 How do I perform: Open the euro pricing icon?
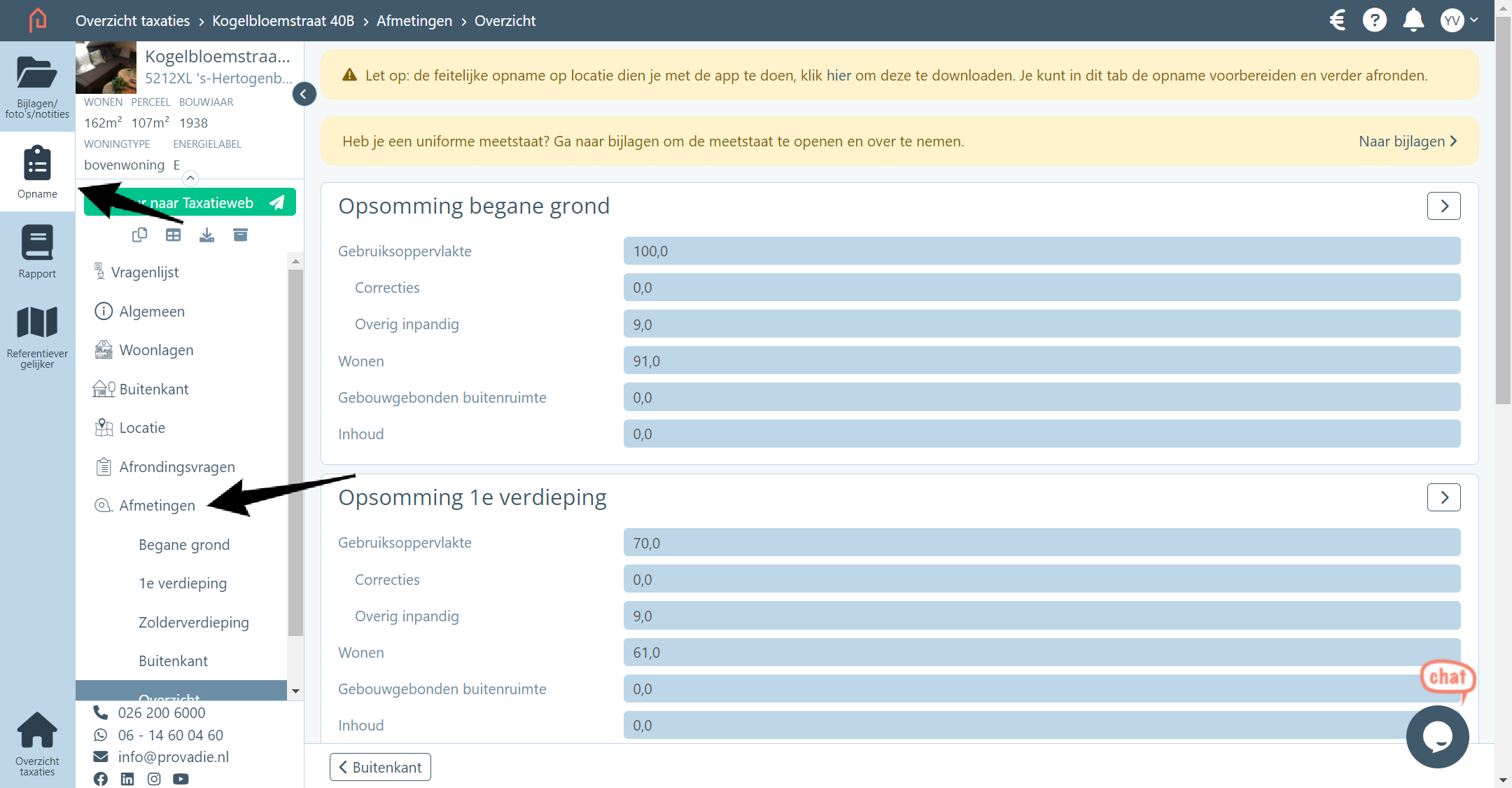pyautogui.click(x=1338, y=20)
